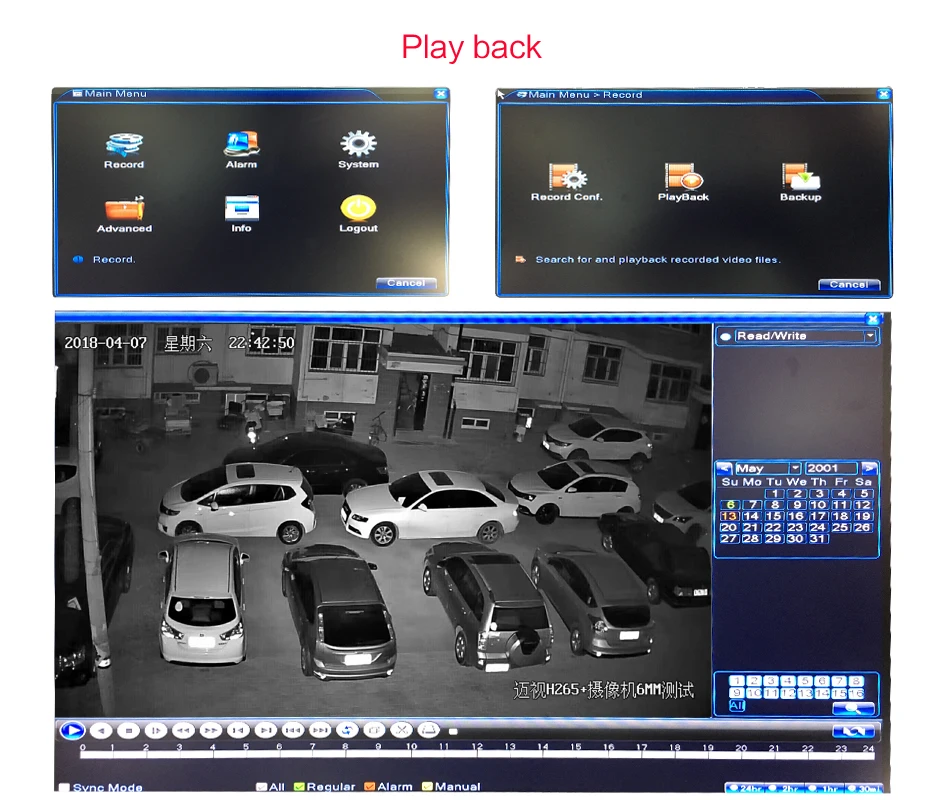Search recordings with magnifier button
The image size is (950, 800).
[x=853, y=708]
